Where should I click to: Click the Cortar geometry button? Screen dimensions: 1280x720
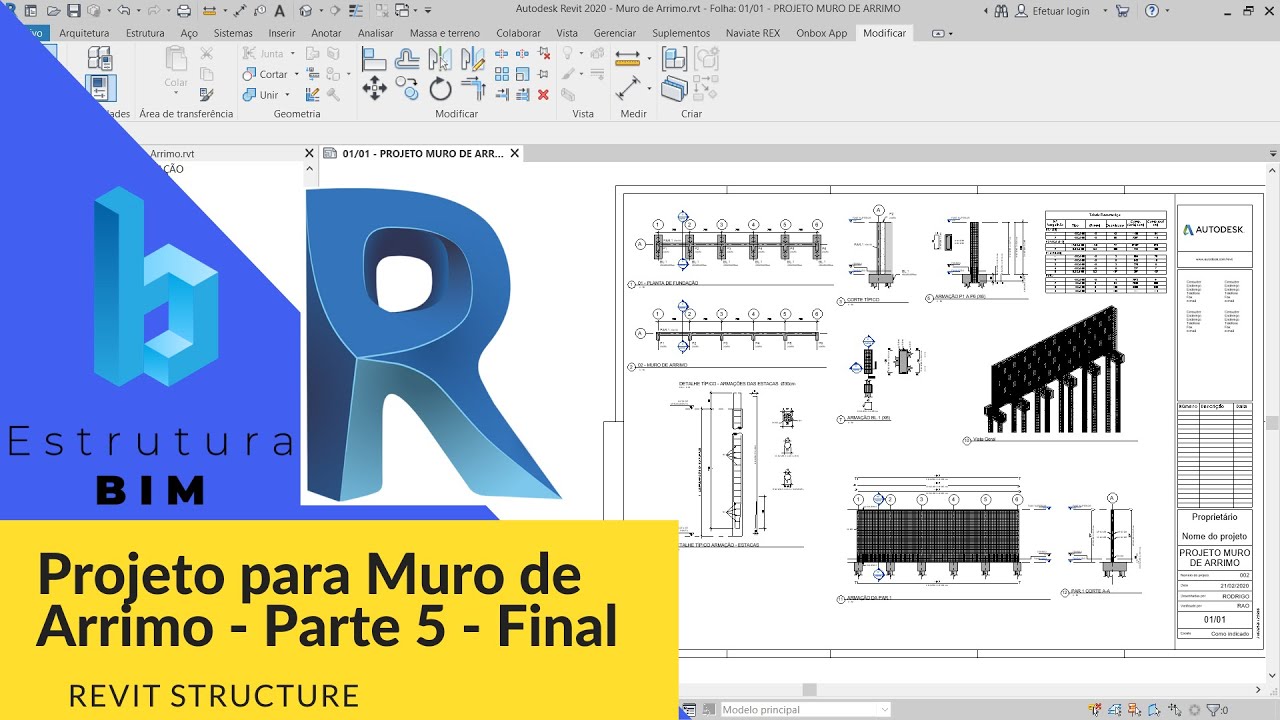pos(265,74)
